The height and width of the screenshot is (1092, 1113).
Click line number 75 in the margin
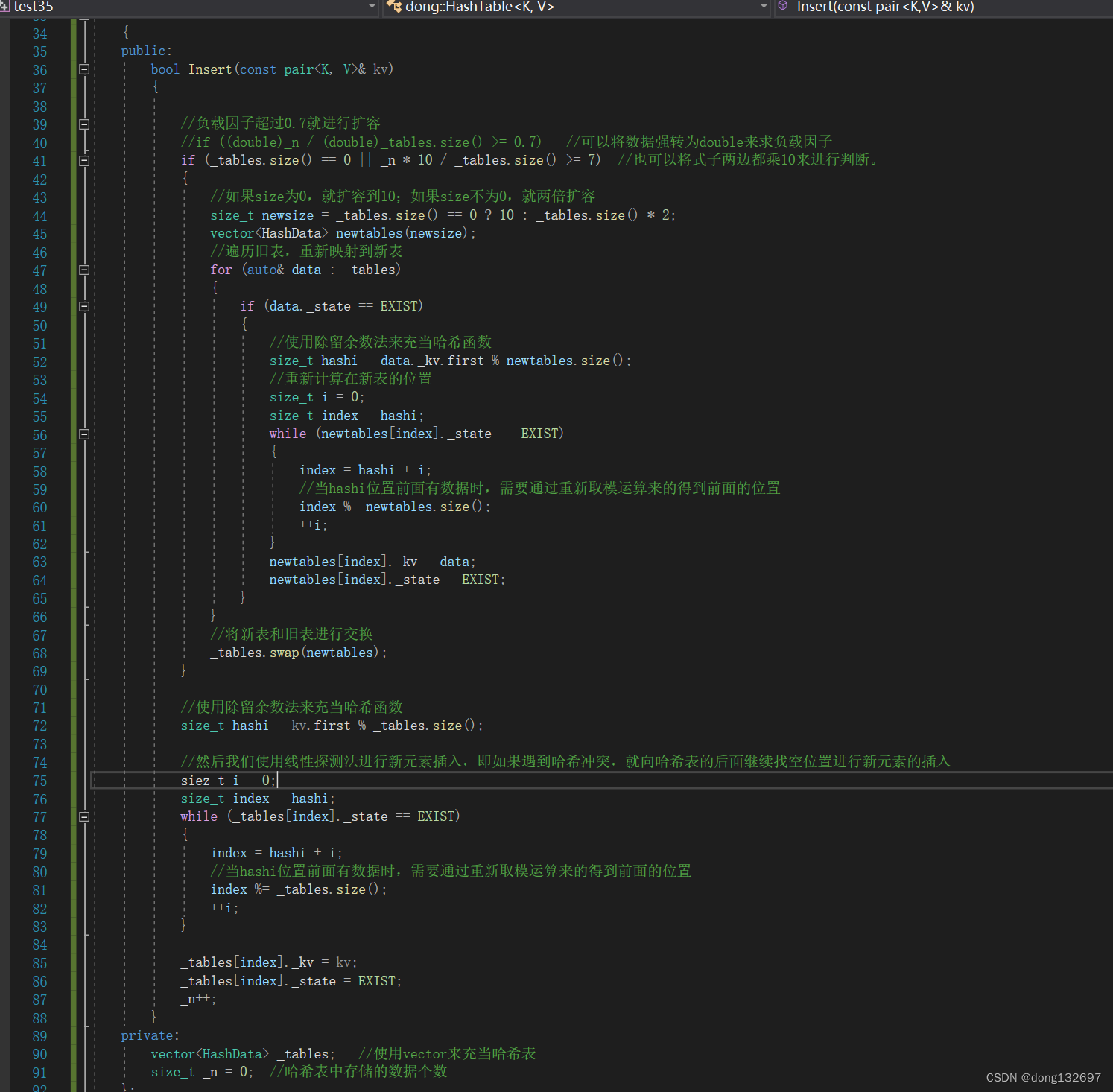coord(39,781)
